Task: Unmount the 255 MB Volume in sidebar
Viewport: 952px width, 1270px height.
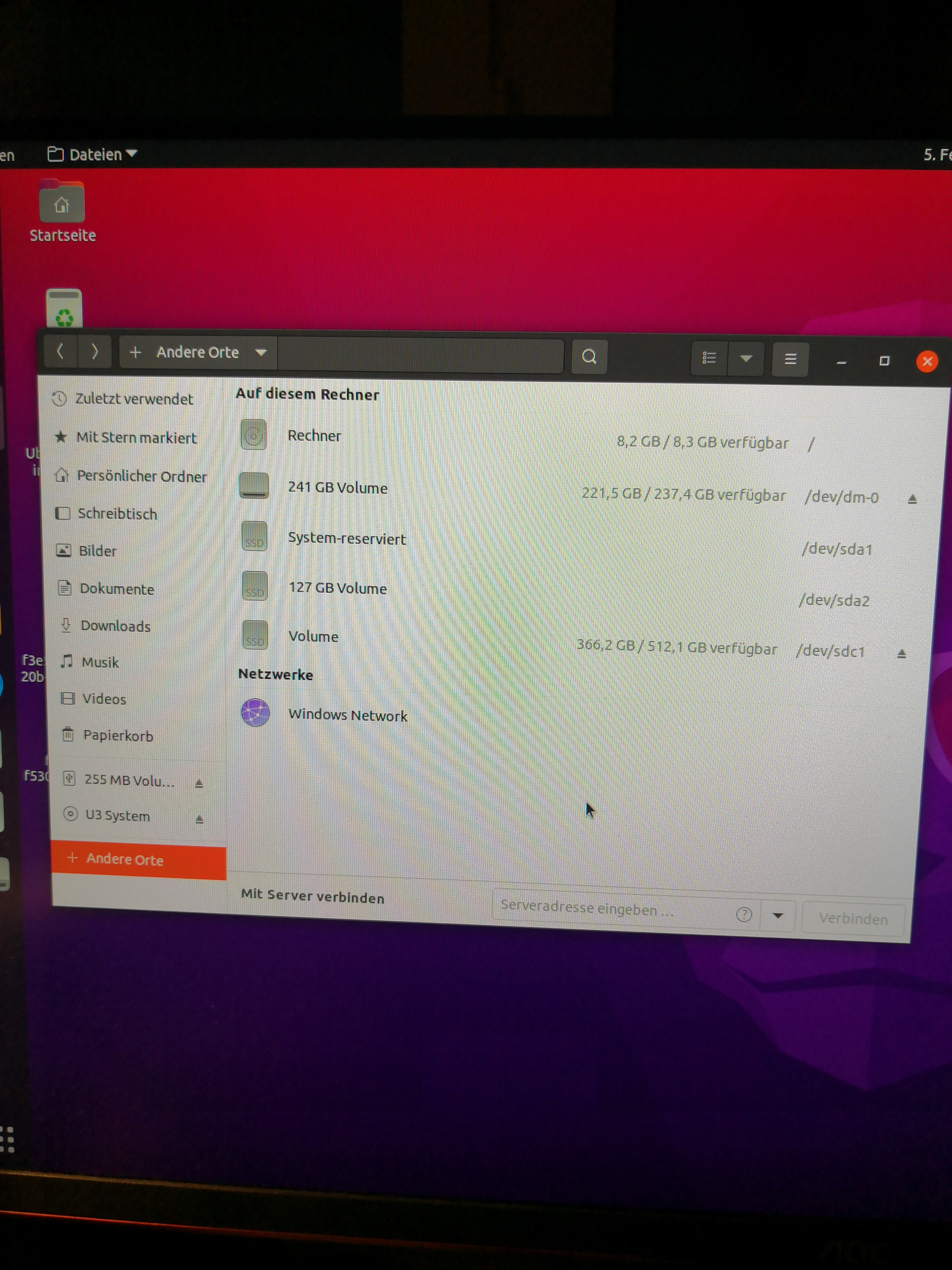Action: click(x=199, y=783)
